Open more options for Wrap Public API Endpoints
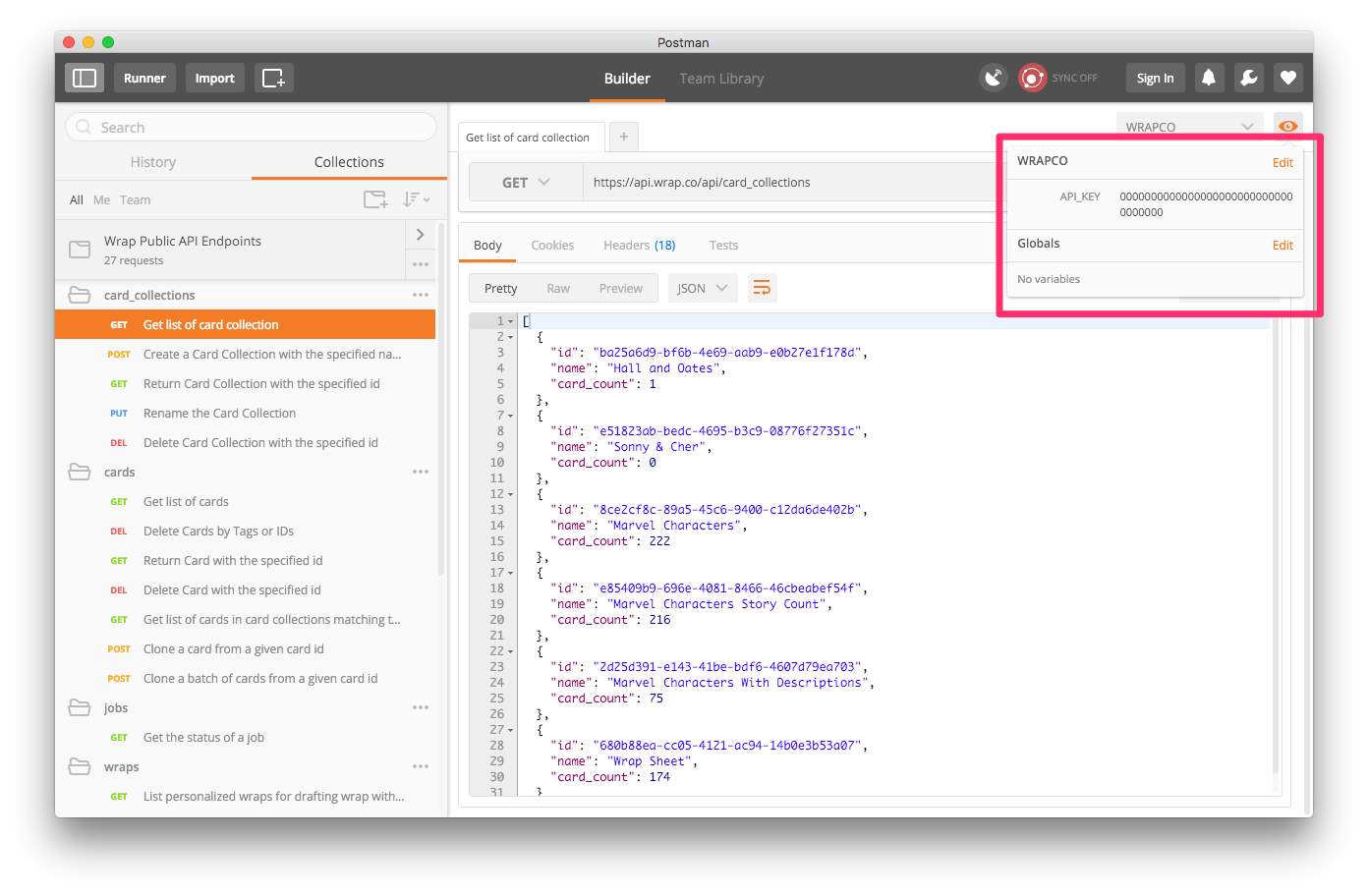The width and height of the screenshot is (1368, 896). tap(421, 264)
